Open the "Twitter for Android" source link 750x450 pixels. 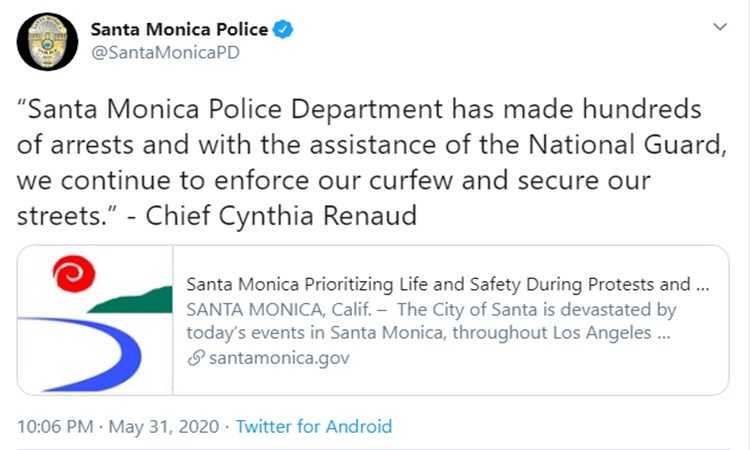[314, 426]
